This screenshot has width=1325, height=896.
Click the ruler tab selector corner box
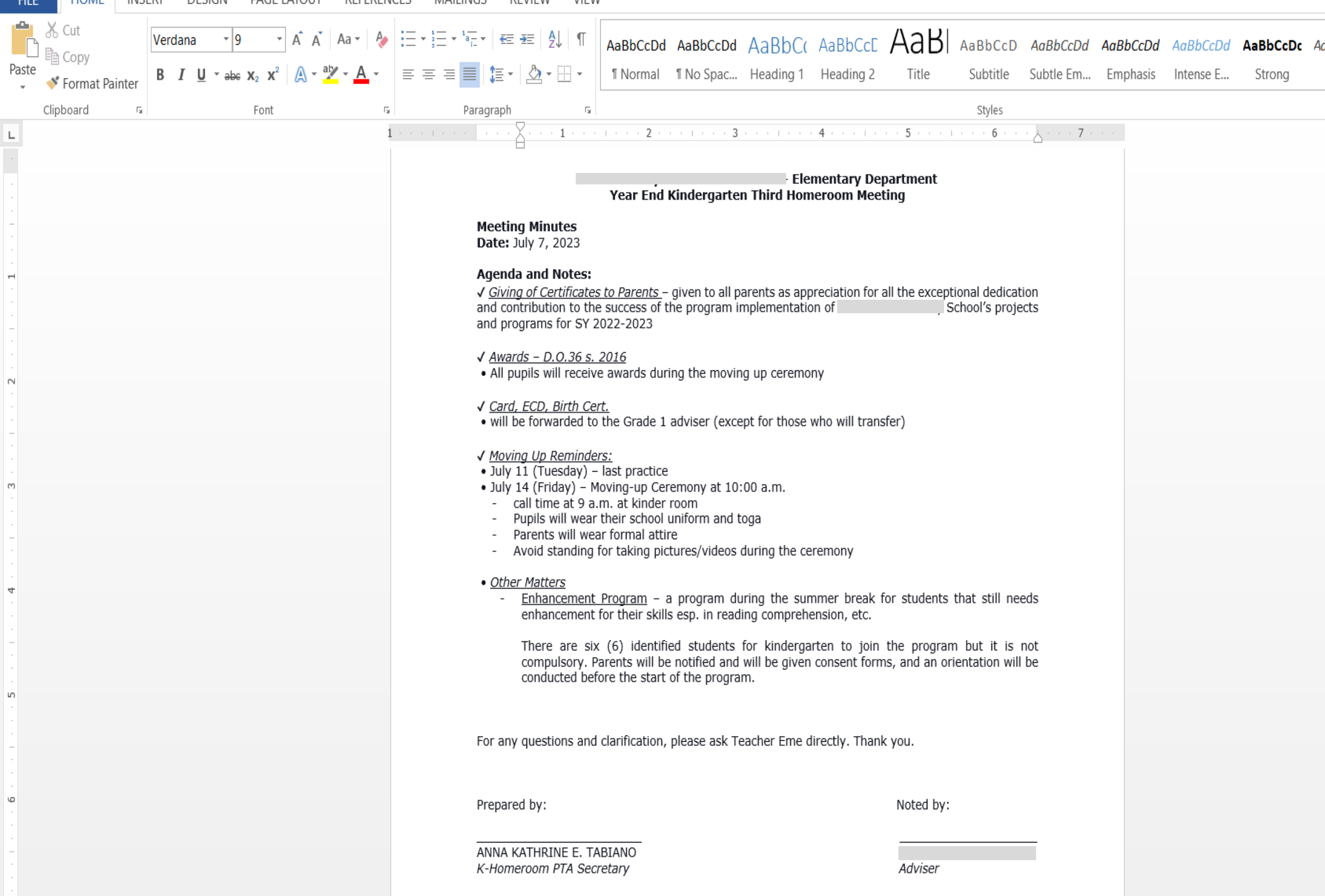[x=11, y=135]
